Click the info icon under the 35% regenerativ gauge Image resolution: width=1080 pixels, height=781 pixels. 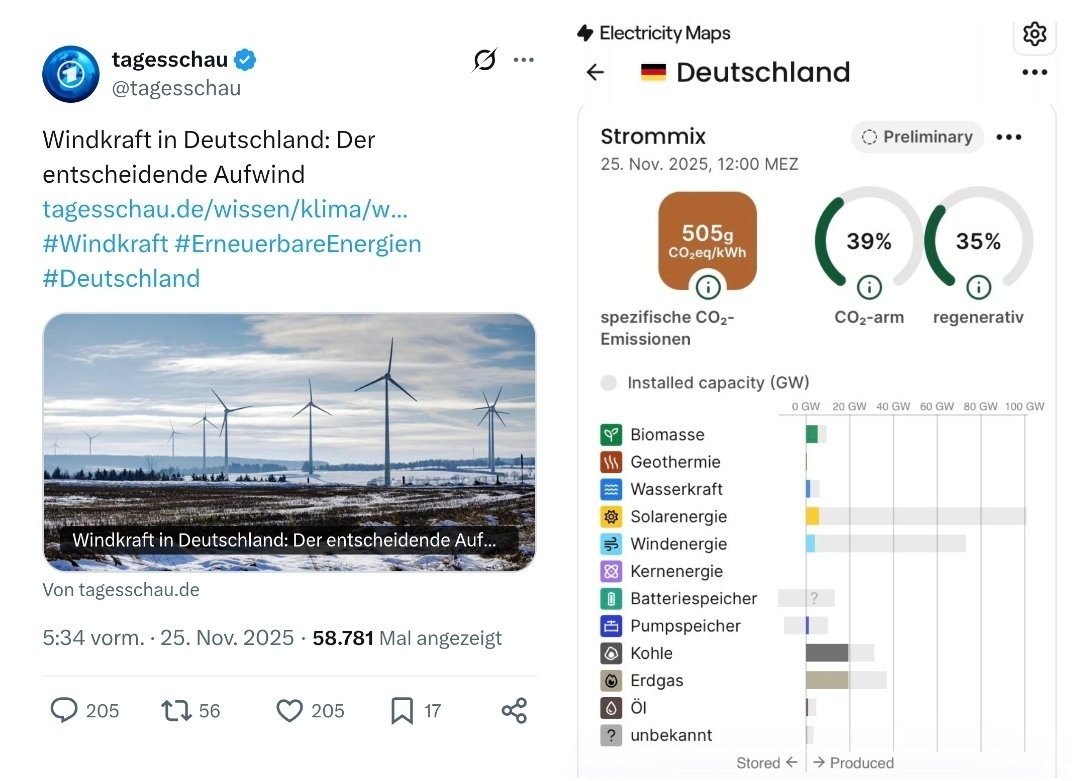tap(978, 288)
